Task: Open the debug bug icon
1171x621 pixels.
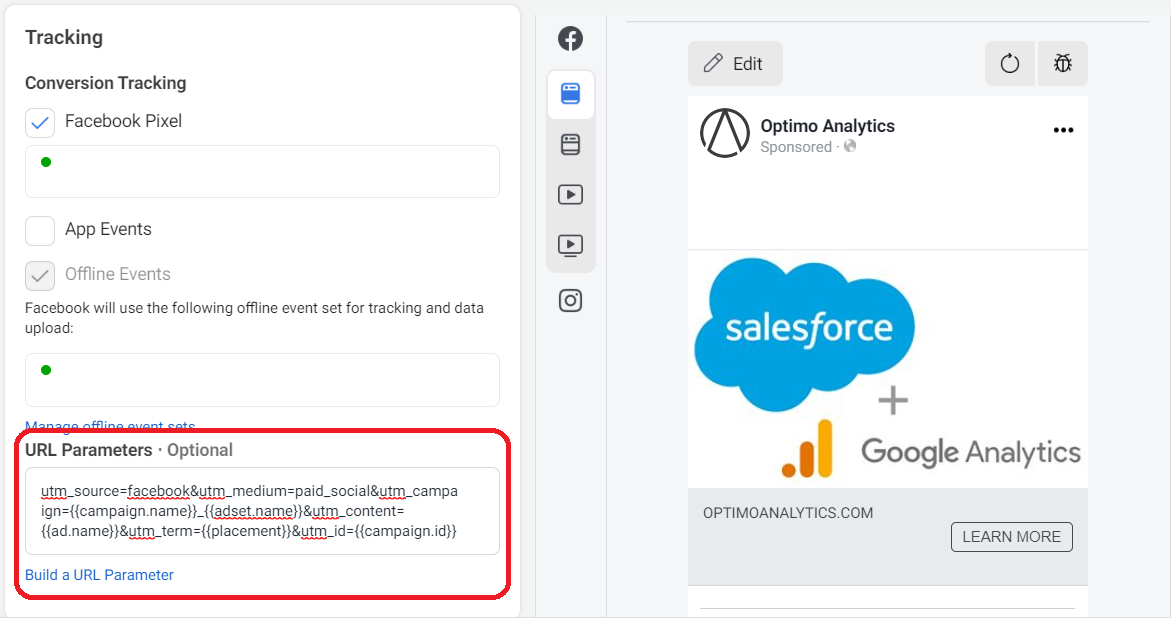Action: pos(1062,63)
